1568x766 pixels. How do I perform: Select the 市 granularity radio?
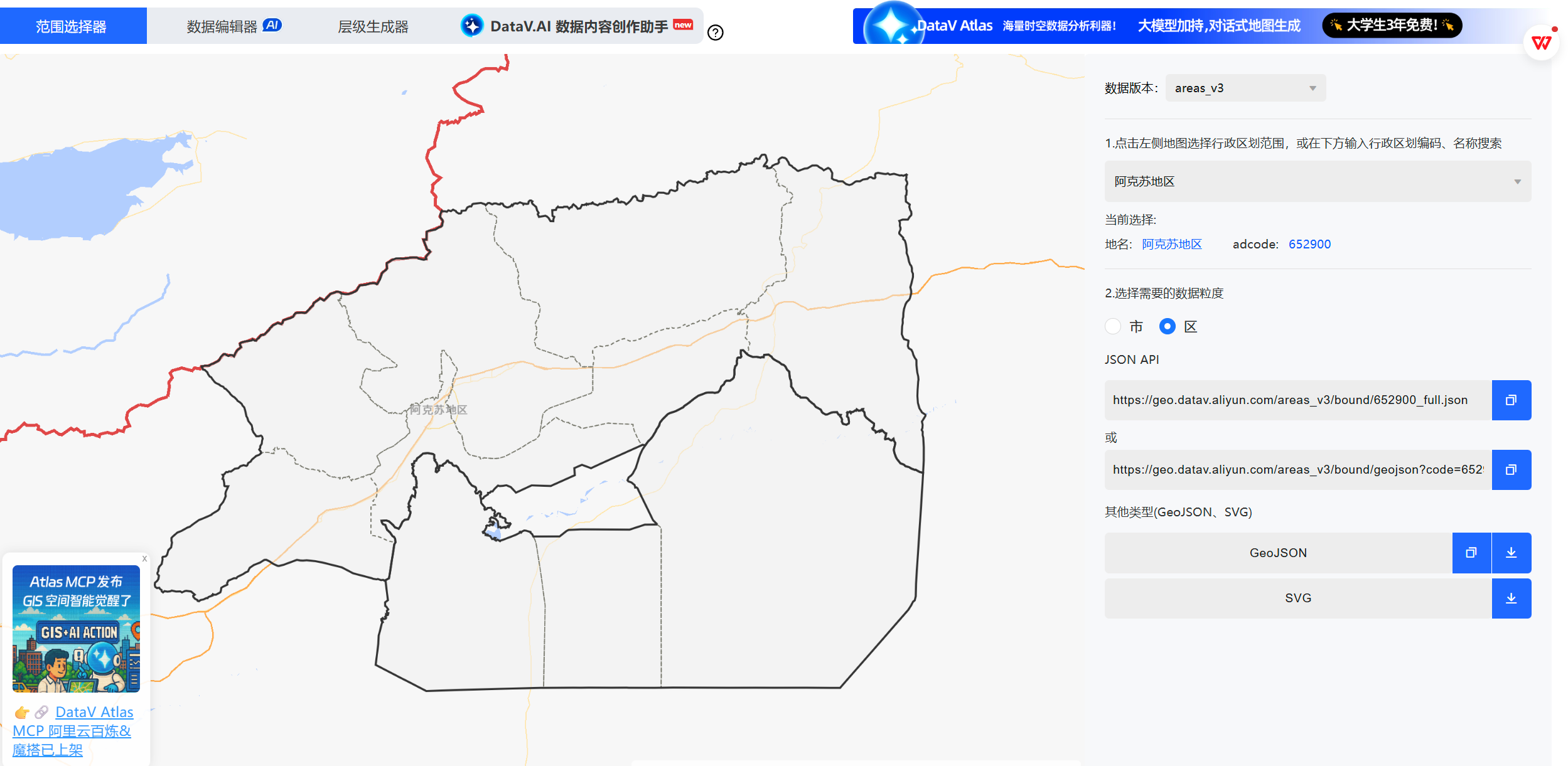point(1113,326)
